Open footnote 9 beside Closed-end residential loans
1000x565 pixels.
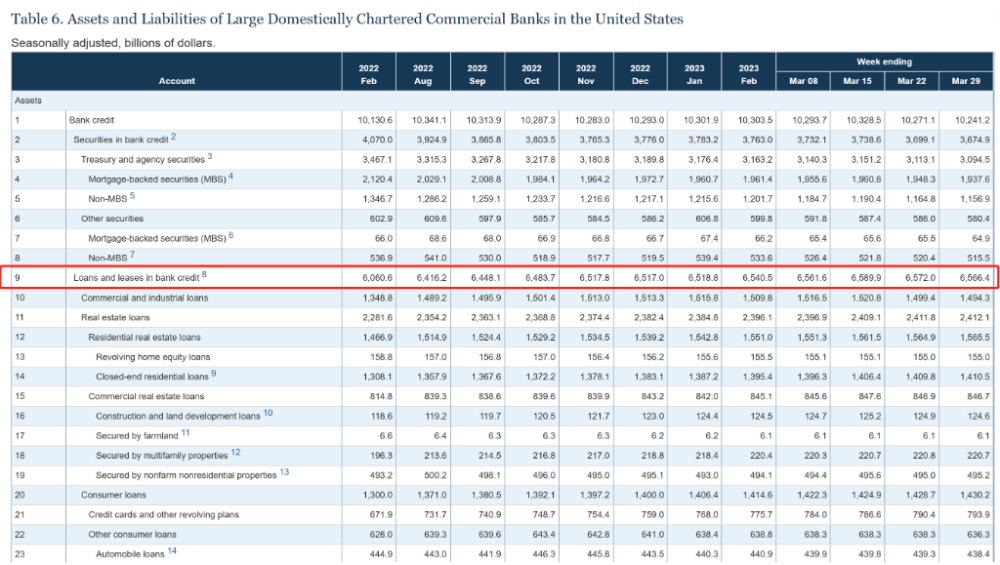(214, 373)
